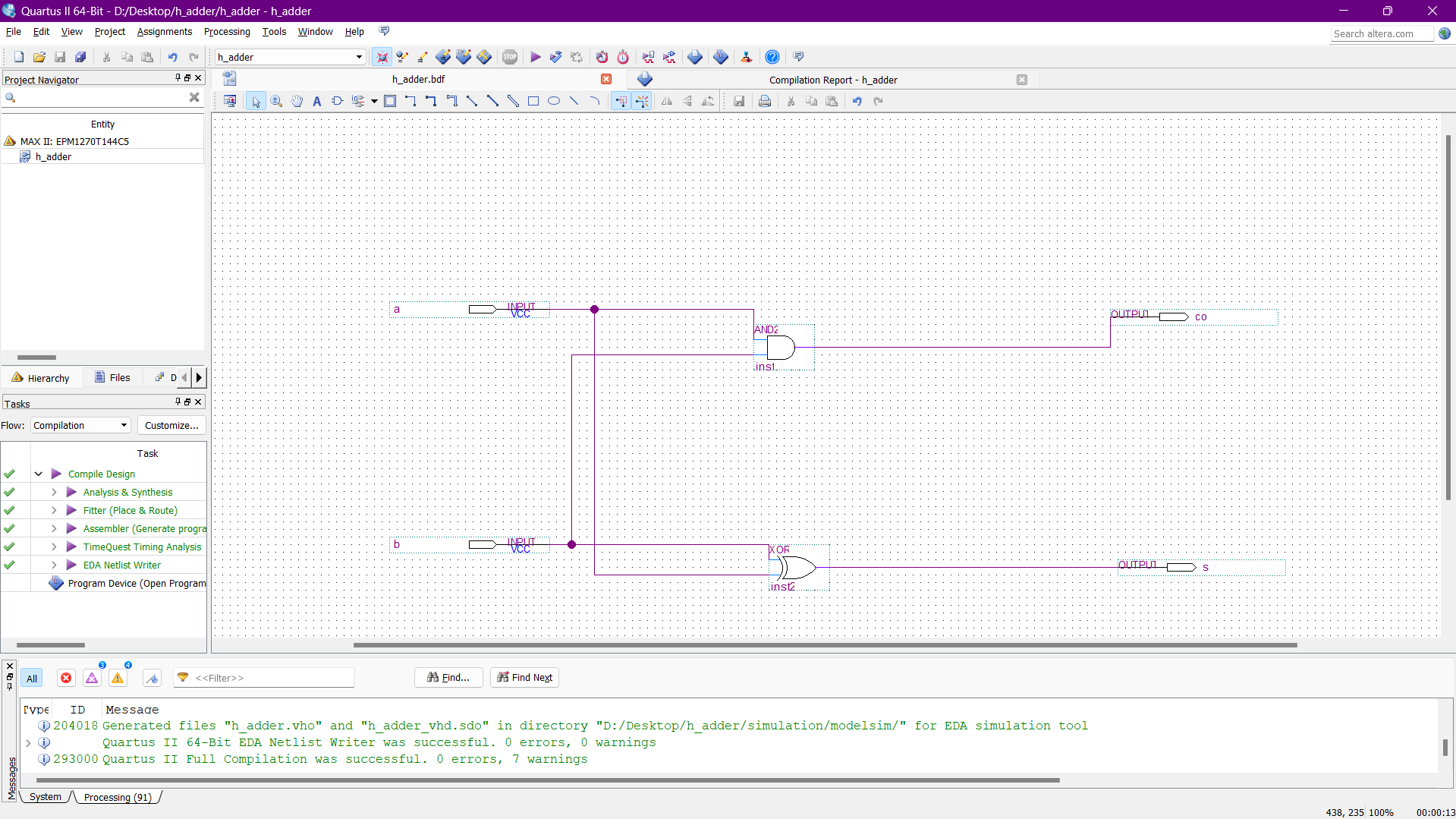Click the messages horizontal scrollbar
1456x819 pixels.
coord(548,780)
